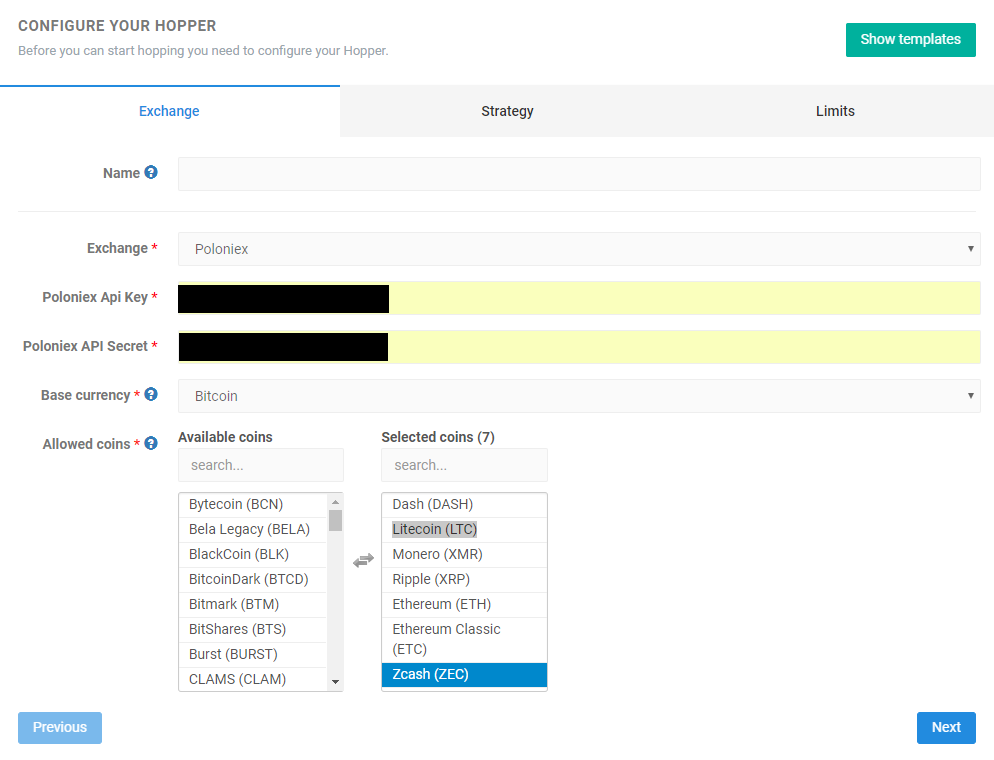Select Zcash (ZEC) in Selected coins
This screenshot has width=994, height=760.
pyautogui.click(x=464, y=675)
